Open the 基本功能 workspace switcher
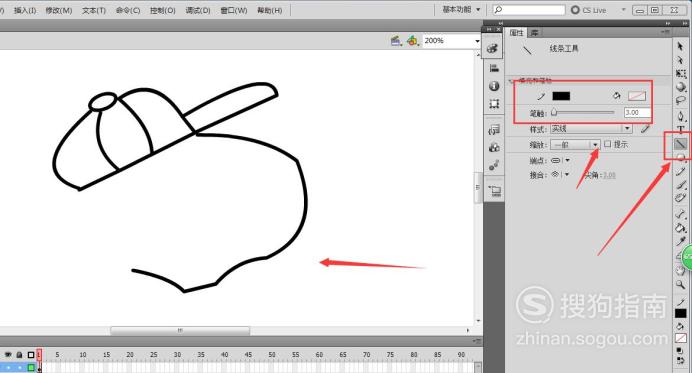This screenshot has height=373, width=692. [461, 9]
